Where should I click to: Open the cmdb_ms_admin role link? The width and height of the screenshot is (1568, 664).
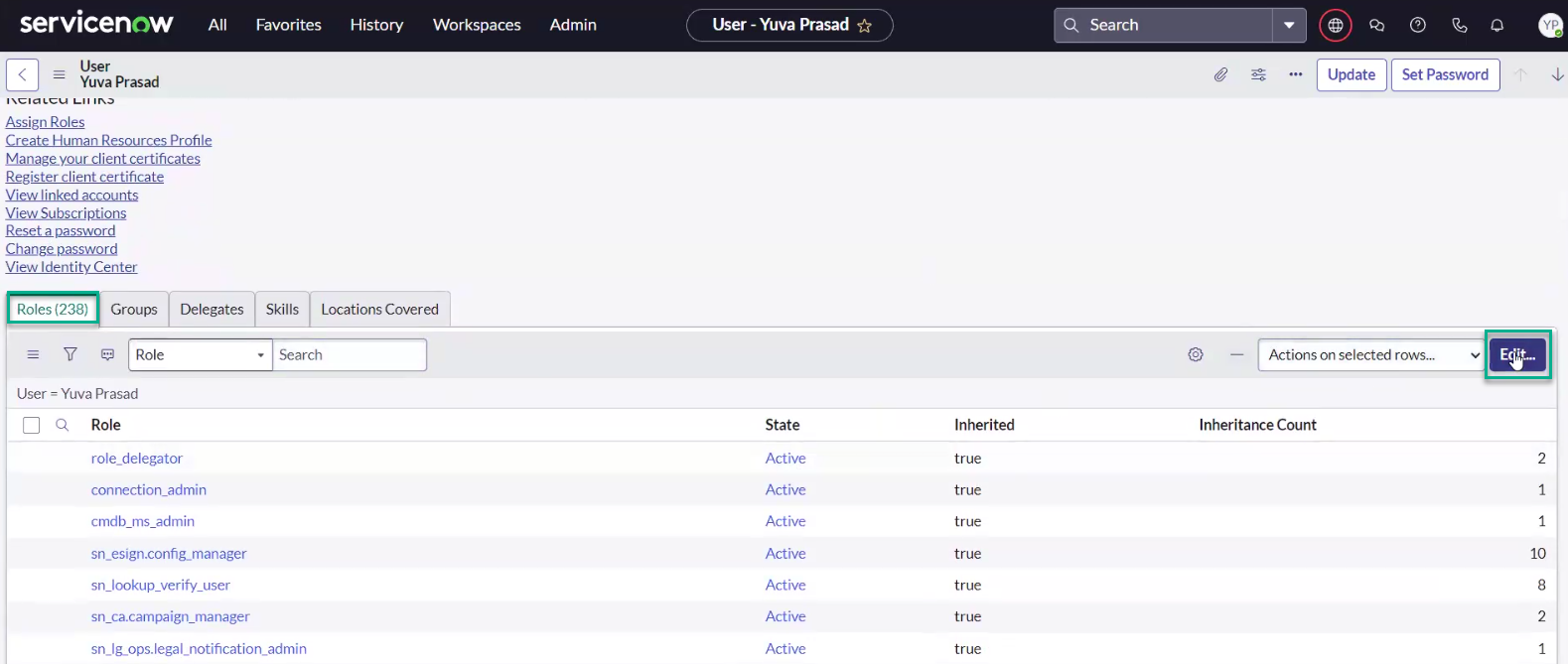[143, 521]
